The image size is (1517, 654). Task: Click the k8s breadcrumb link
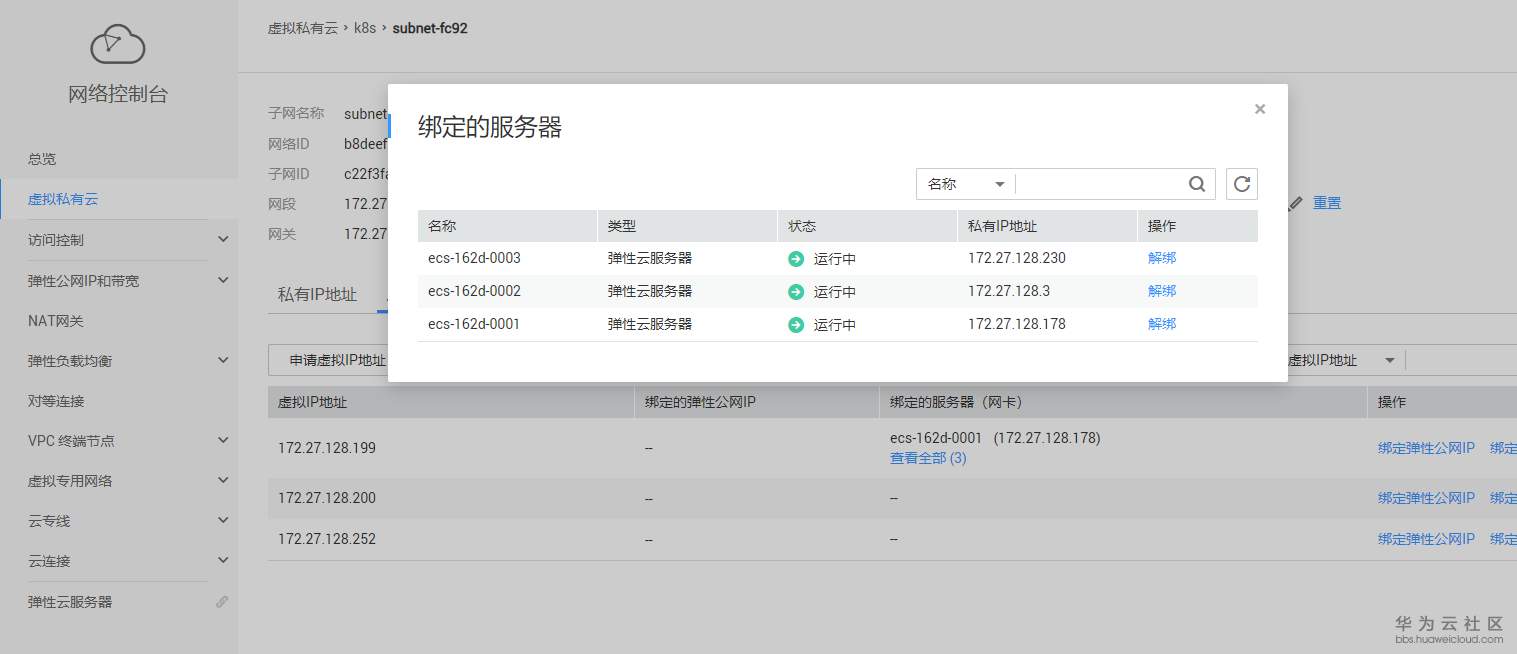pos(363,28)
